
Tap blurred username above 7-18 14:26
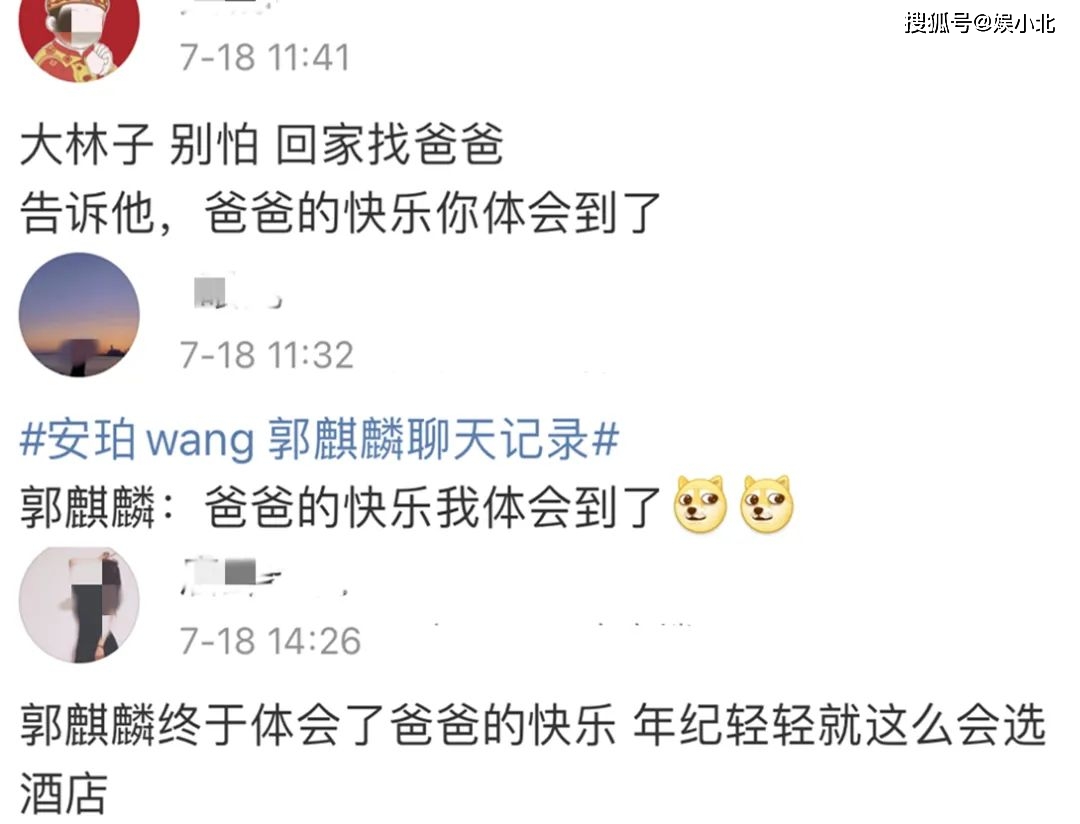(231, 576)
